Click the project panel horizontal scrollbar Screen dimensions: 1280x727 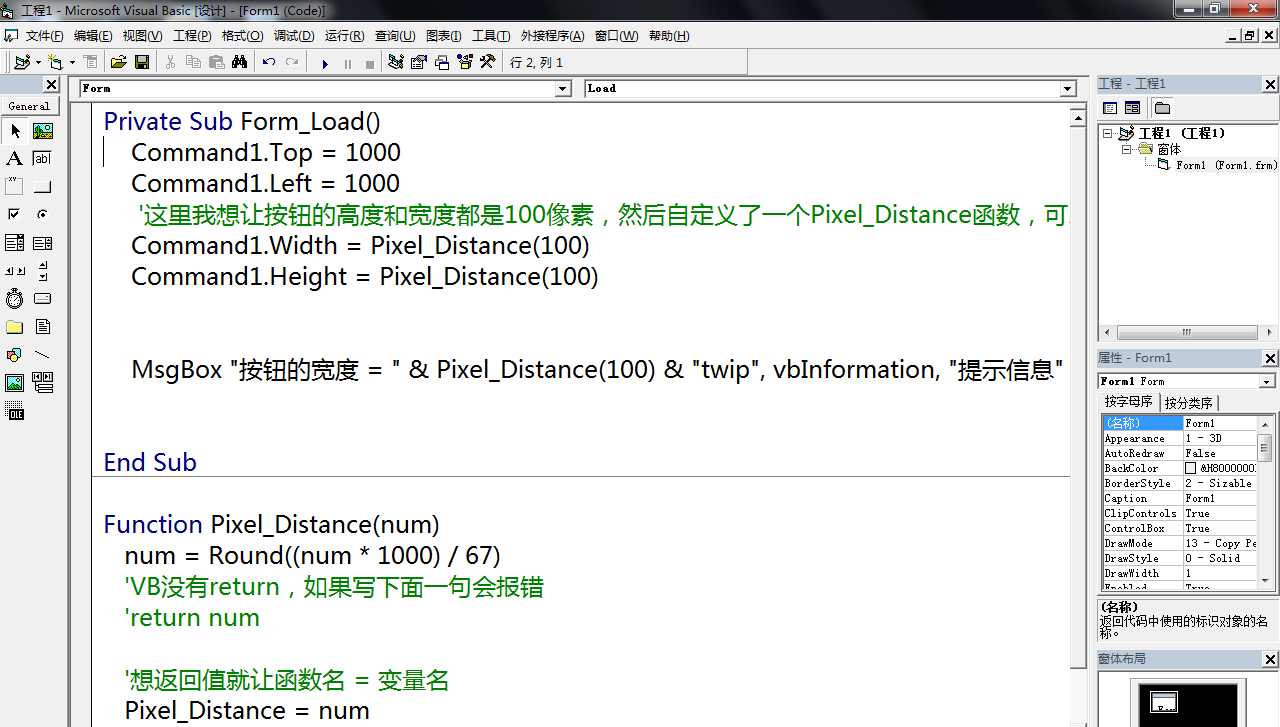1186,332
